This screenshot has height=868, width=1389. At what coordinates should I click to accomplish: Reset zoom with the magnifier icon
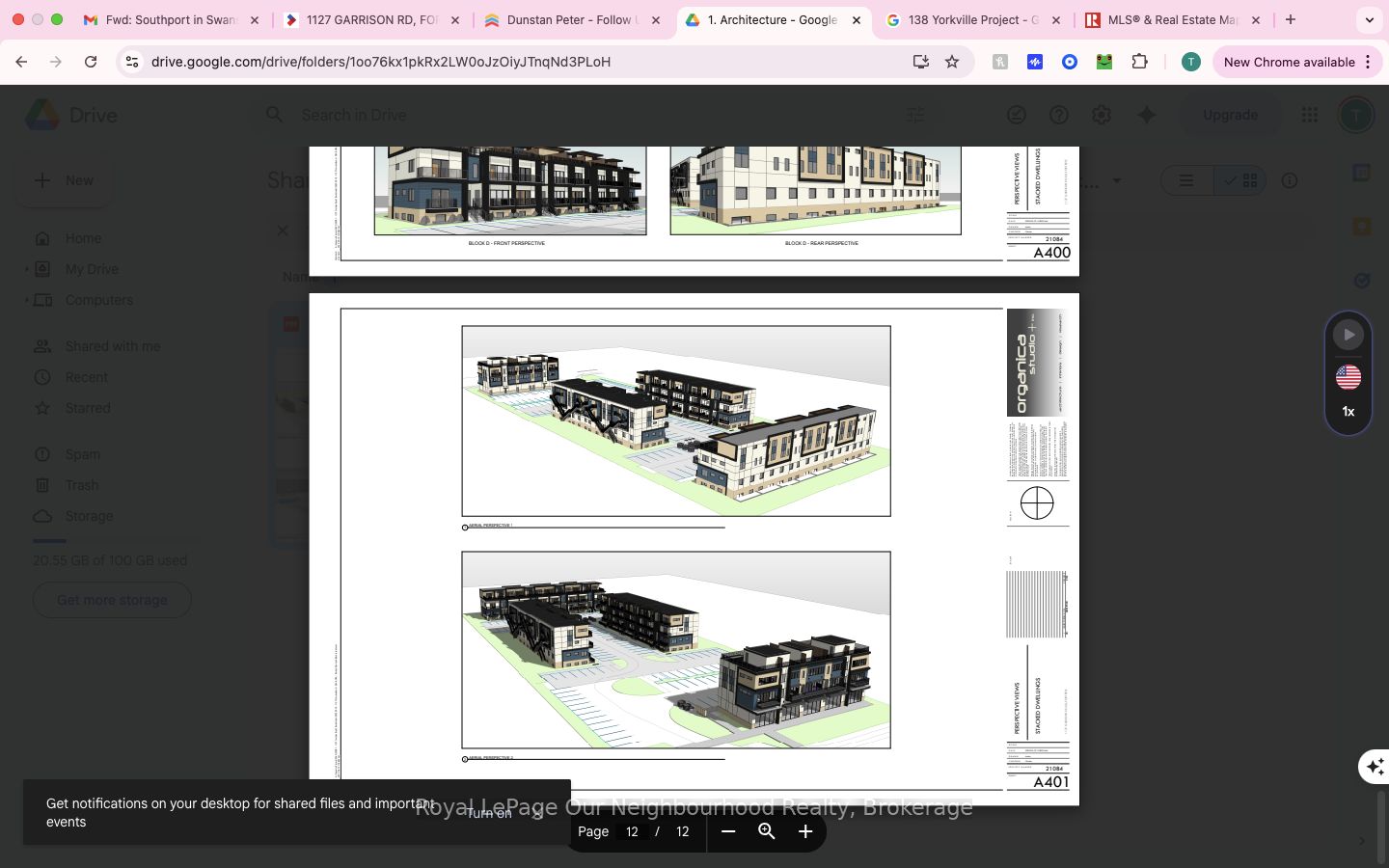click(767, 831)
